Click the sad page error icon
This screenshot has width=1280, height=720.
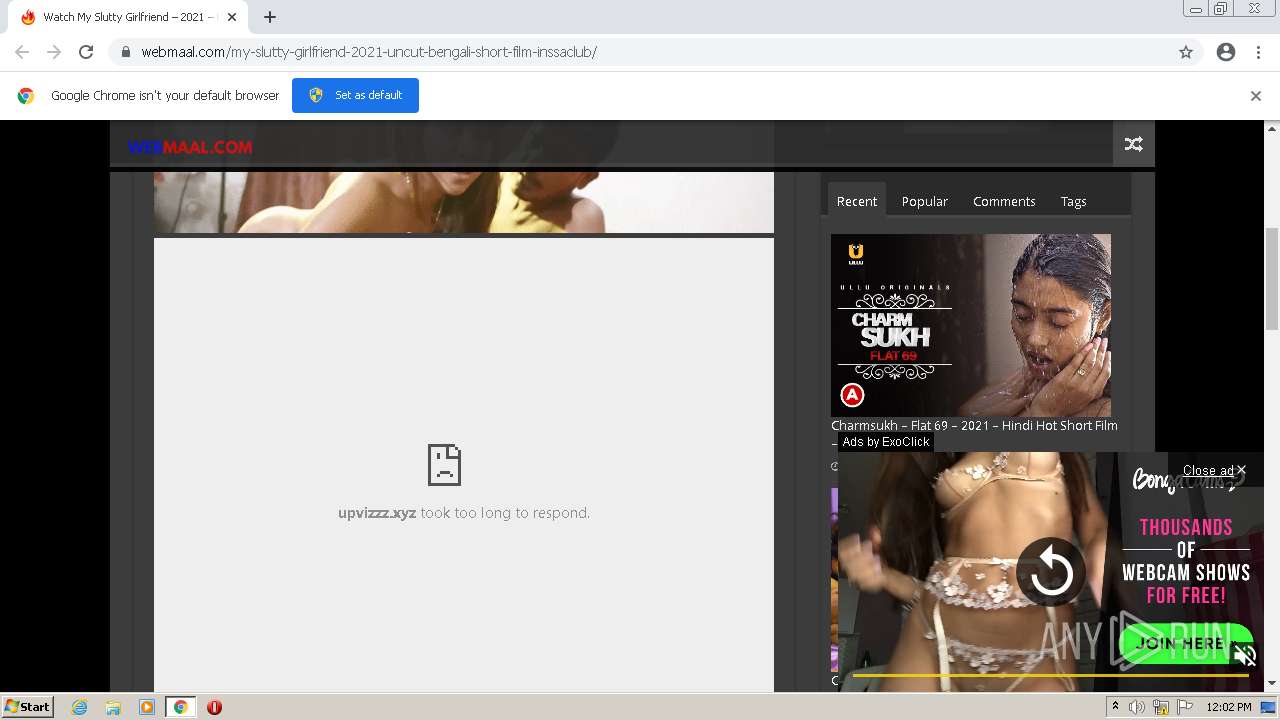444,464
